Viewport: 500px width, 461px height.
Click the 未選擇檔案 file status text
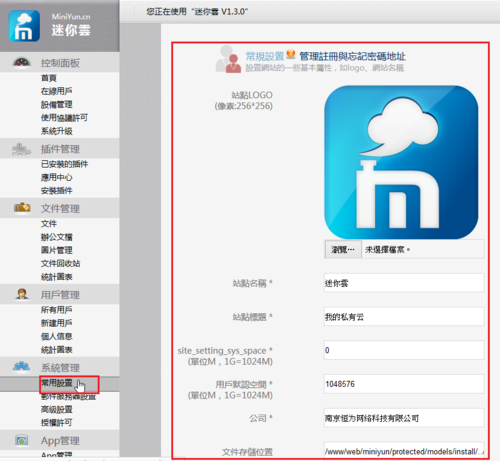(387, 249)
